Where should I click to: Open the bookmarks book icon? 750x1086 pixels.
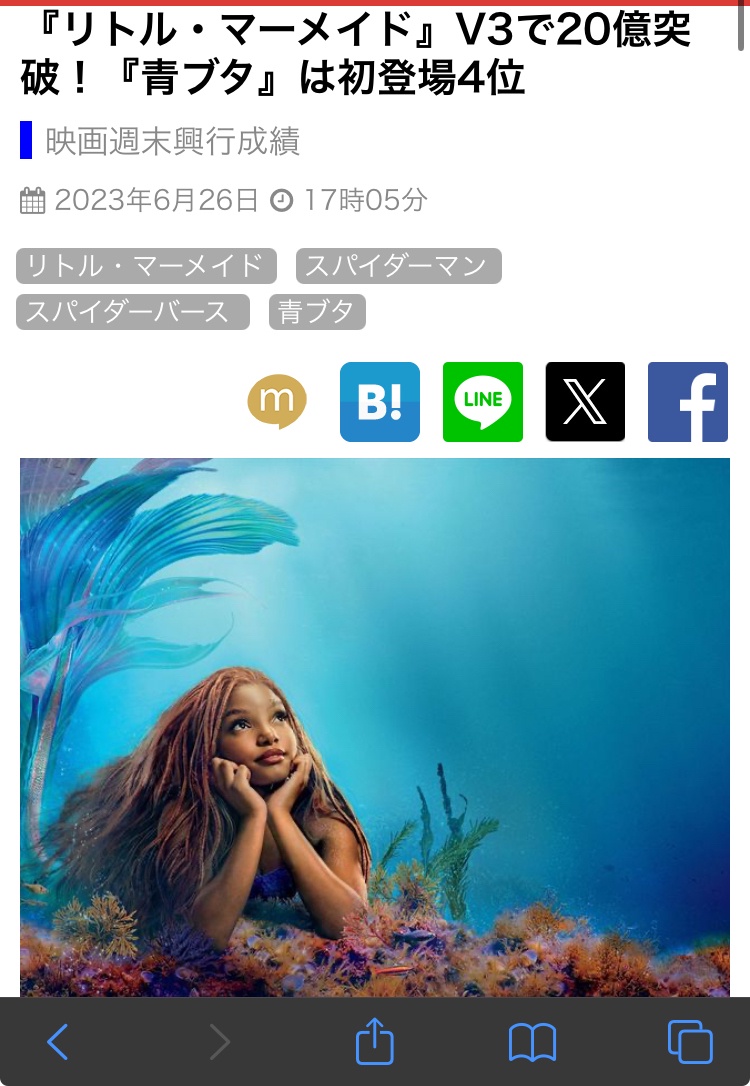point(533,1042)
